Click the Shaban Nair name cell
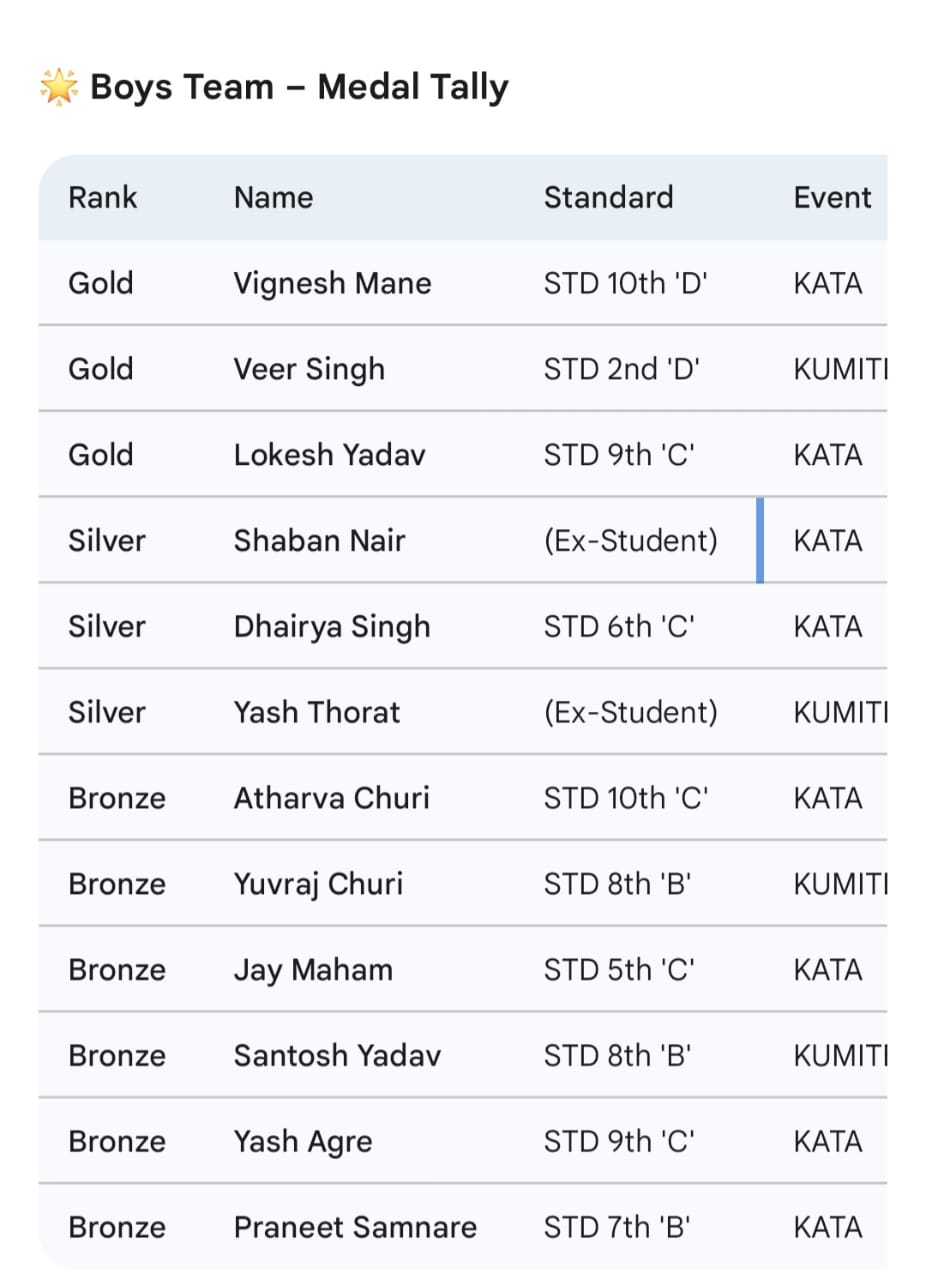The image size is (926, 1280). tap(319, 541)
